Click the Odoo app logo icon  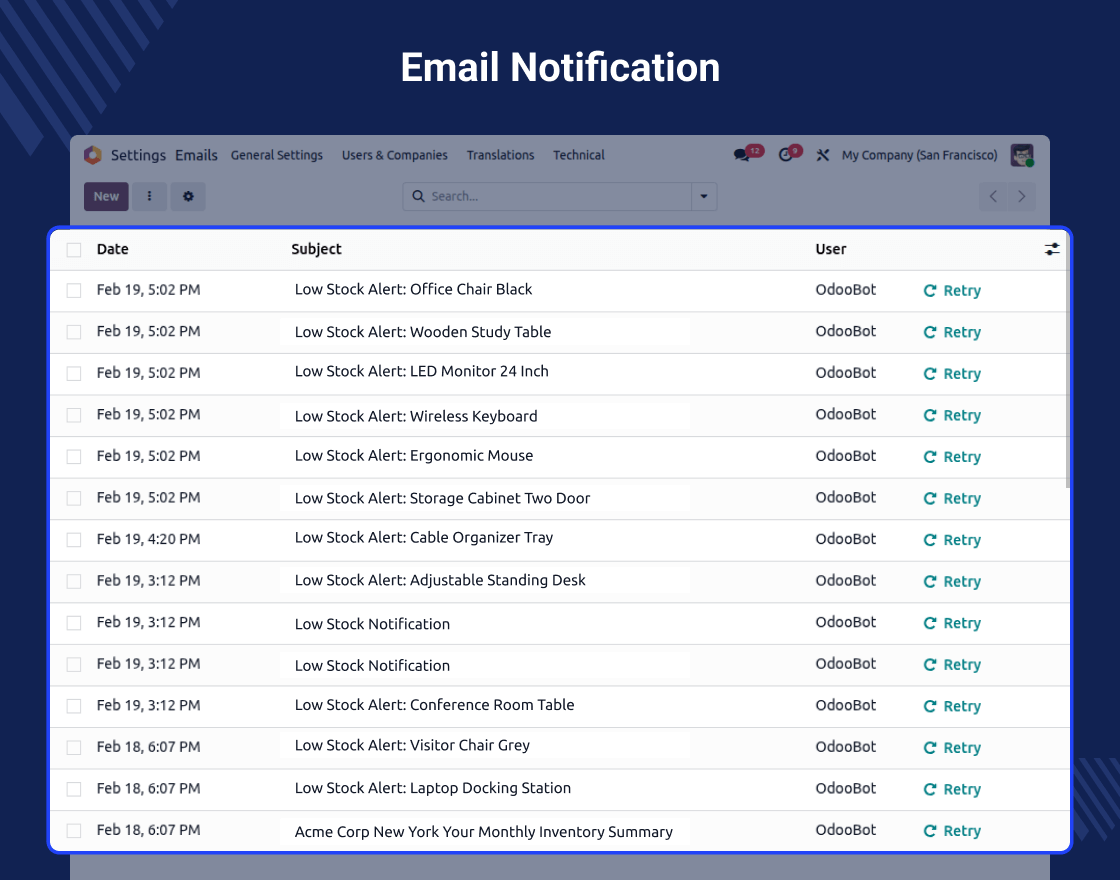pyautogui.click(x=93, y=155)
